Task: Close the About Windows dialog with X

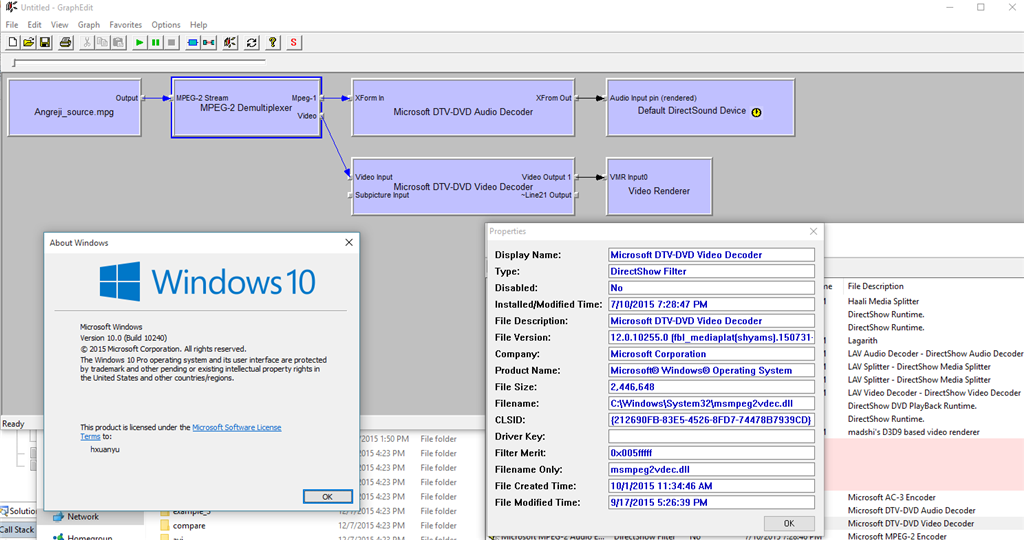Action: tap(349, 242)
